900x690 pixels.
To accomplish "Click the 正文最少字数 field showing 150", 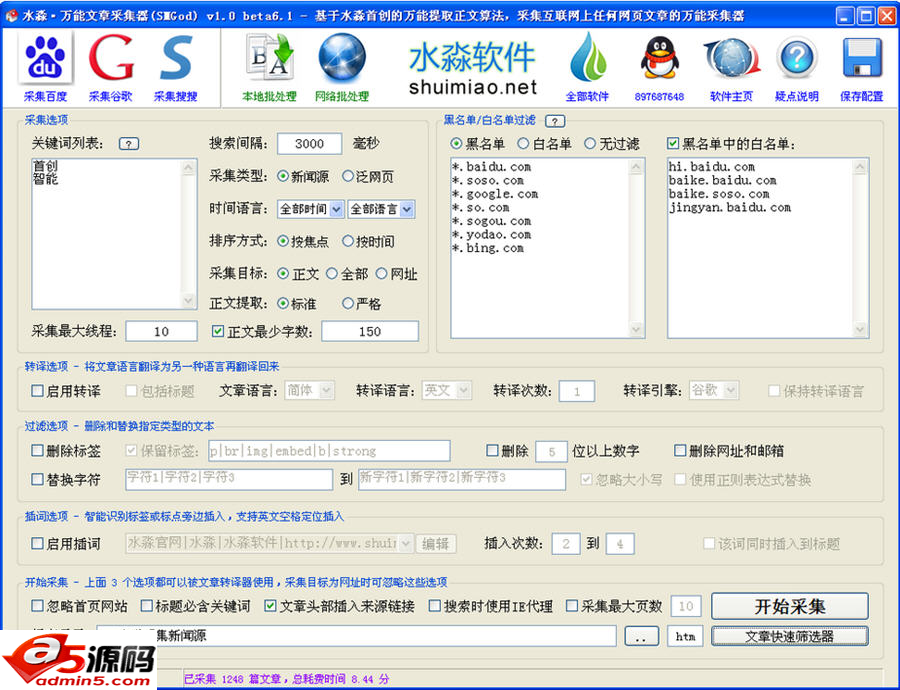I will (370, 331).
